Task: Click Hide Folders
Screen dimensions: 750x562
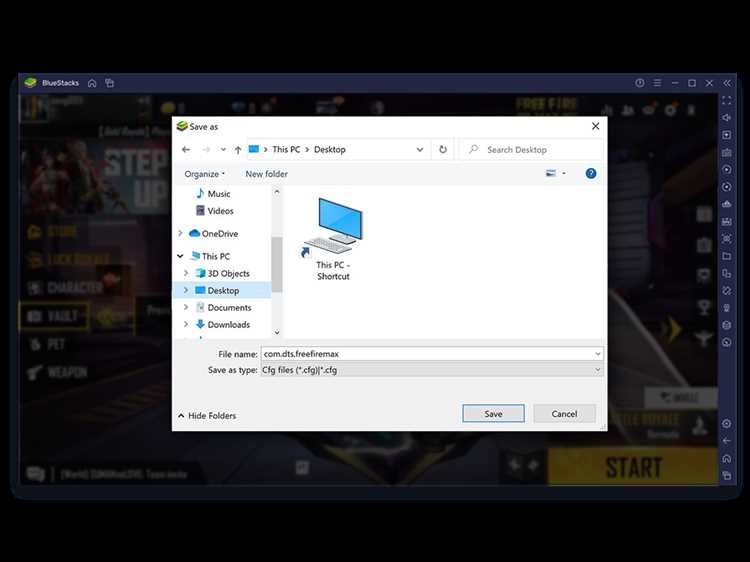Action: point(207,416)
